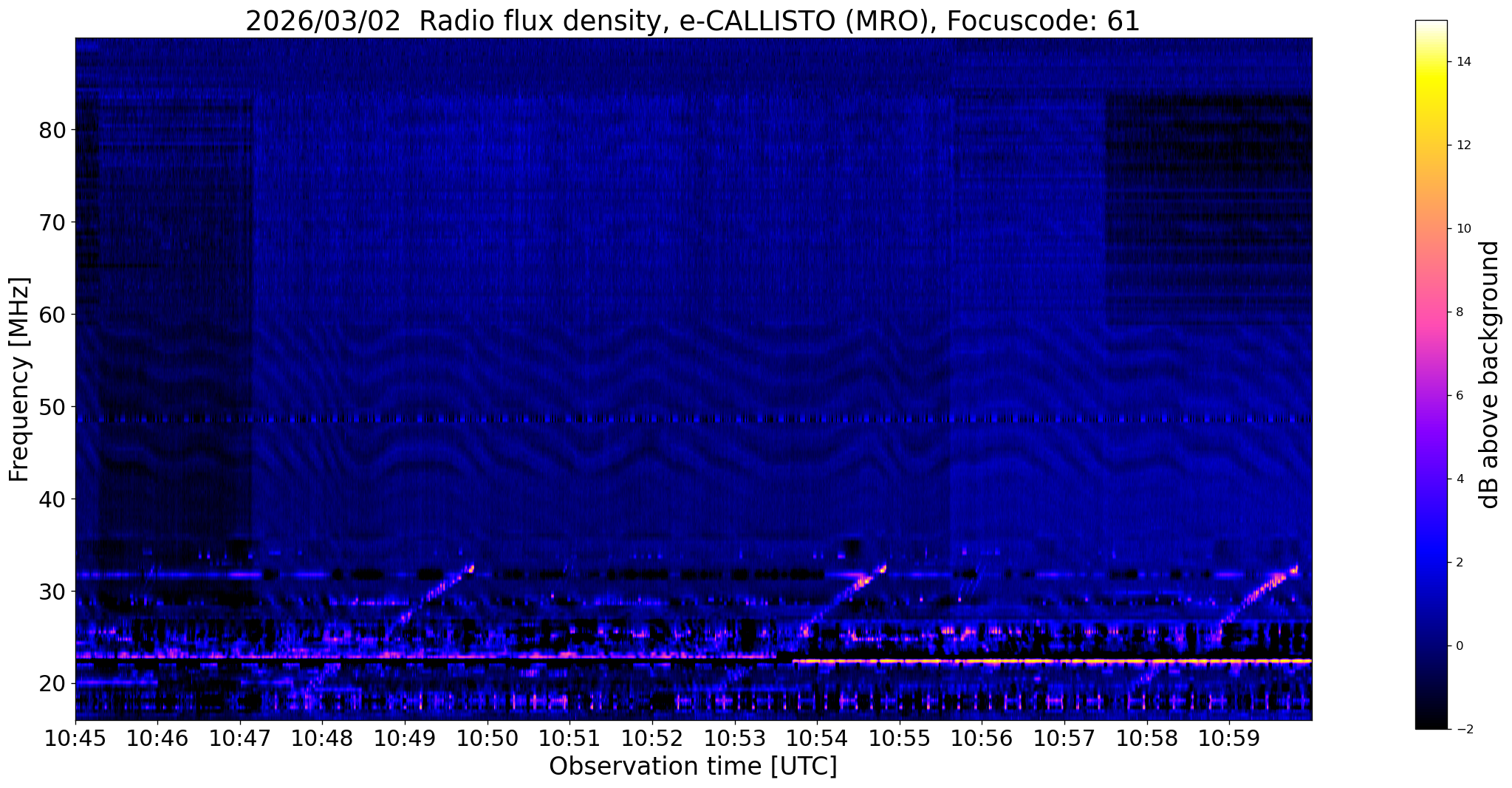Click the colorbar tick label 10
The height and width of the screenshot is (788, 1512).
(1463, 229)
